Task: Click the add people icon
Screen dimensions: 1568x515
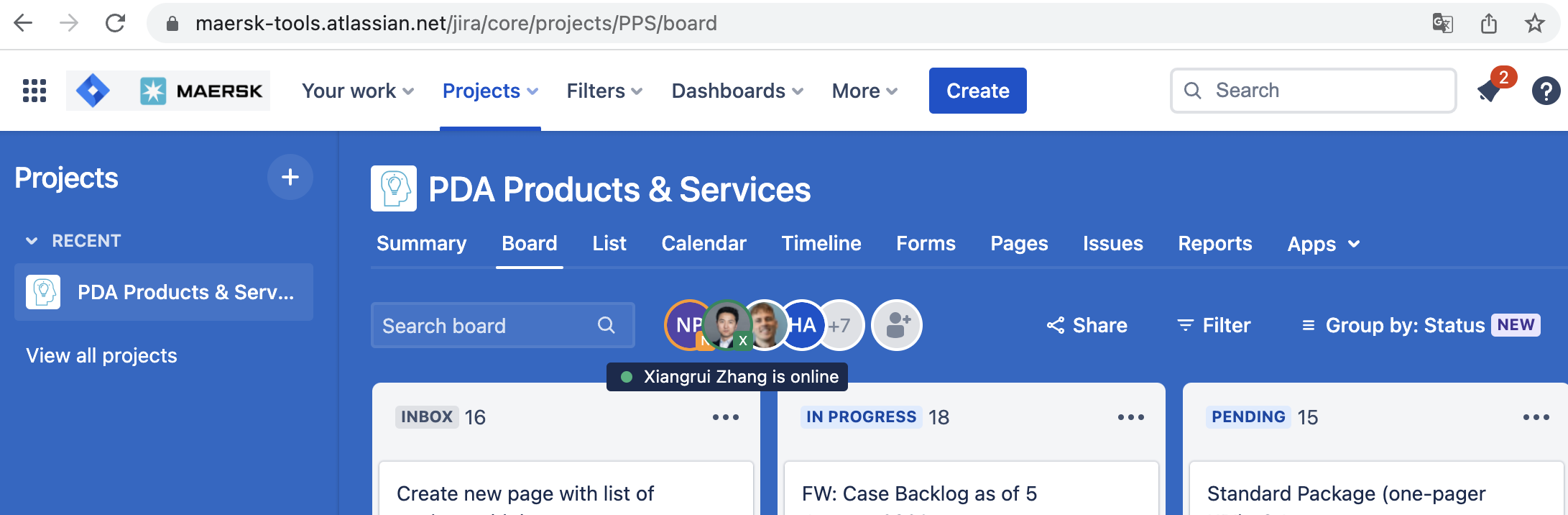Action: (x=897, y=325)
